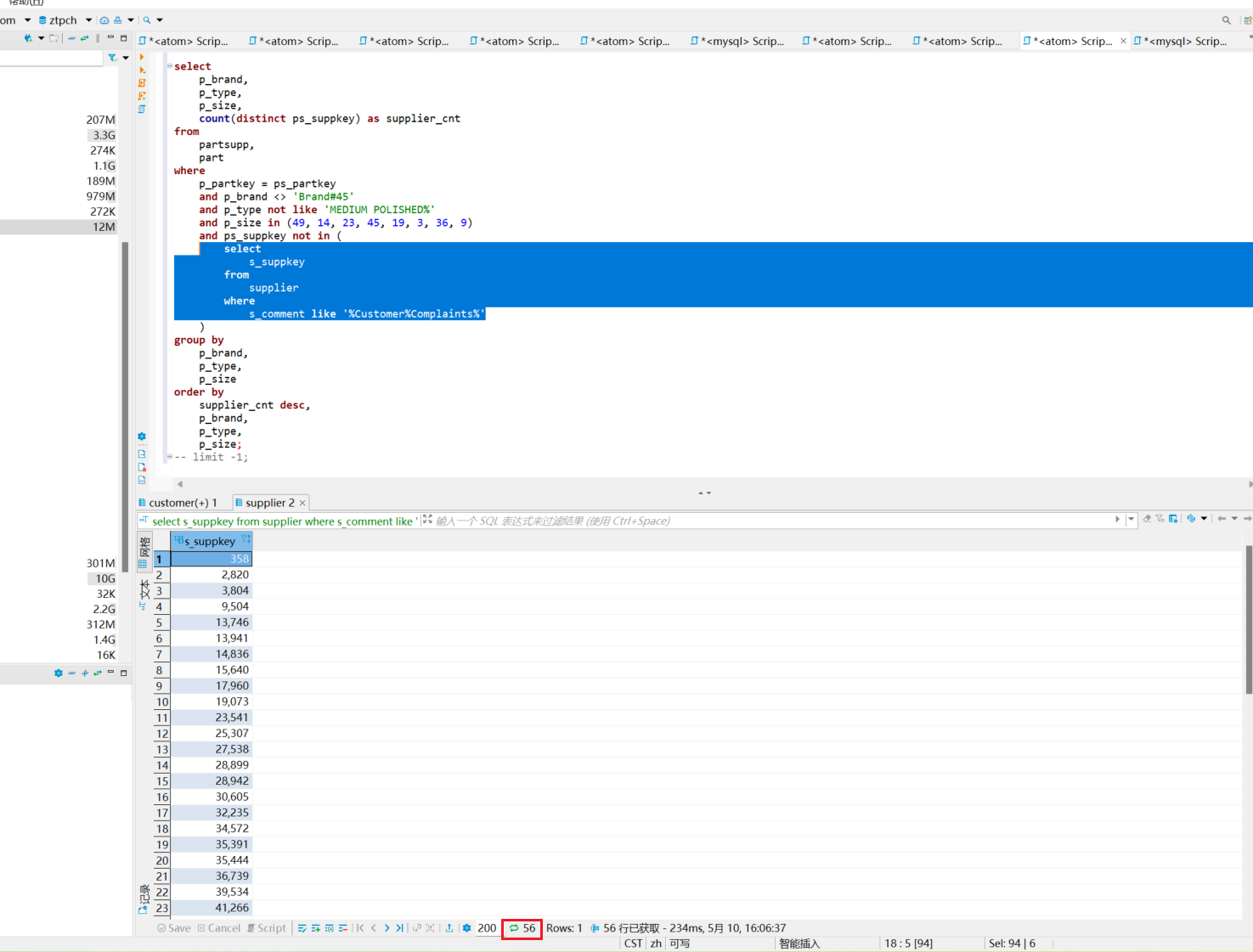Screen dimensions: 1253x952
Task: Select the cell with value 358
Action: pyautogui.click(x=211, y=559)
